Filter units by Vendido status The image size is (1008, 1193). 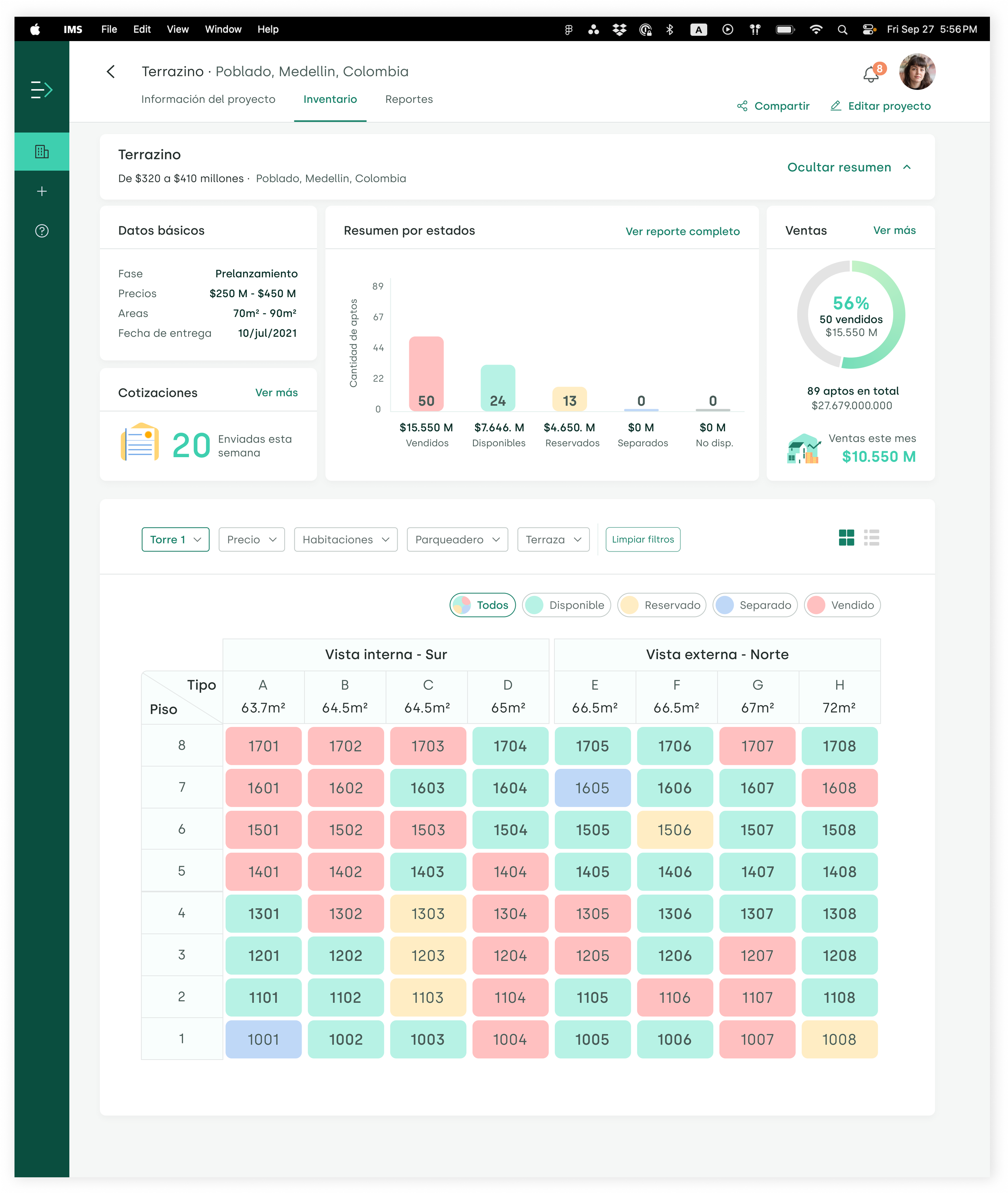(842, 605)
